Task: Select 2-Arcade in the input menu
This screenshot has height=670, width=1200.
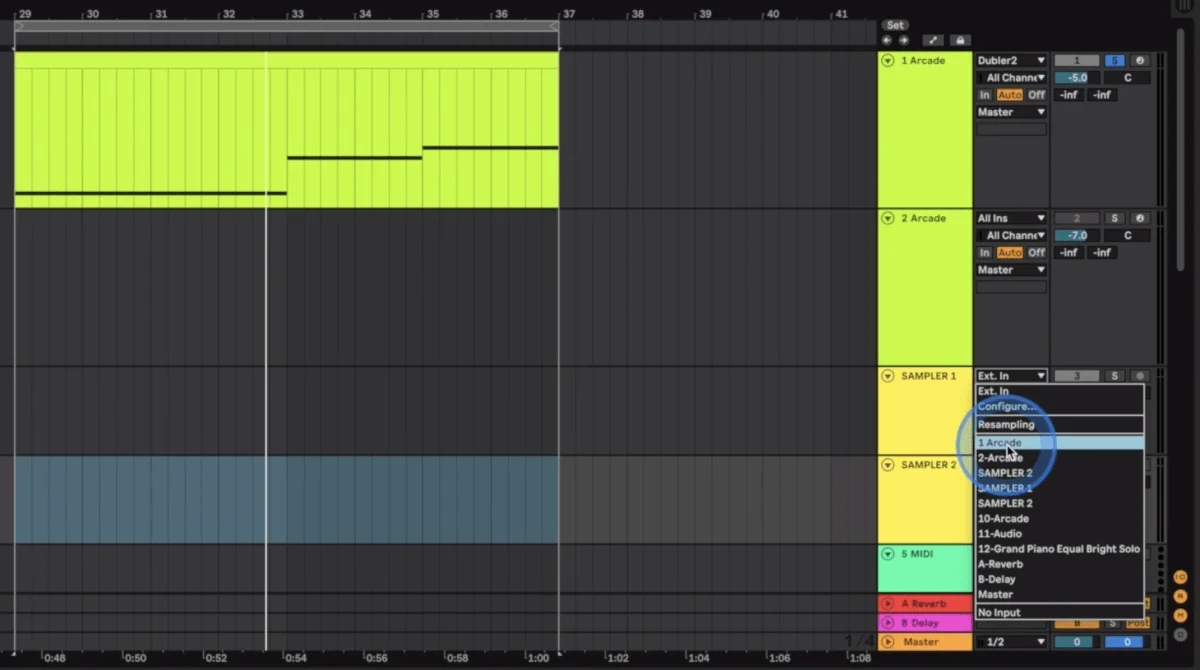Action: [x=1059, y=458]
